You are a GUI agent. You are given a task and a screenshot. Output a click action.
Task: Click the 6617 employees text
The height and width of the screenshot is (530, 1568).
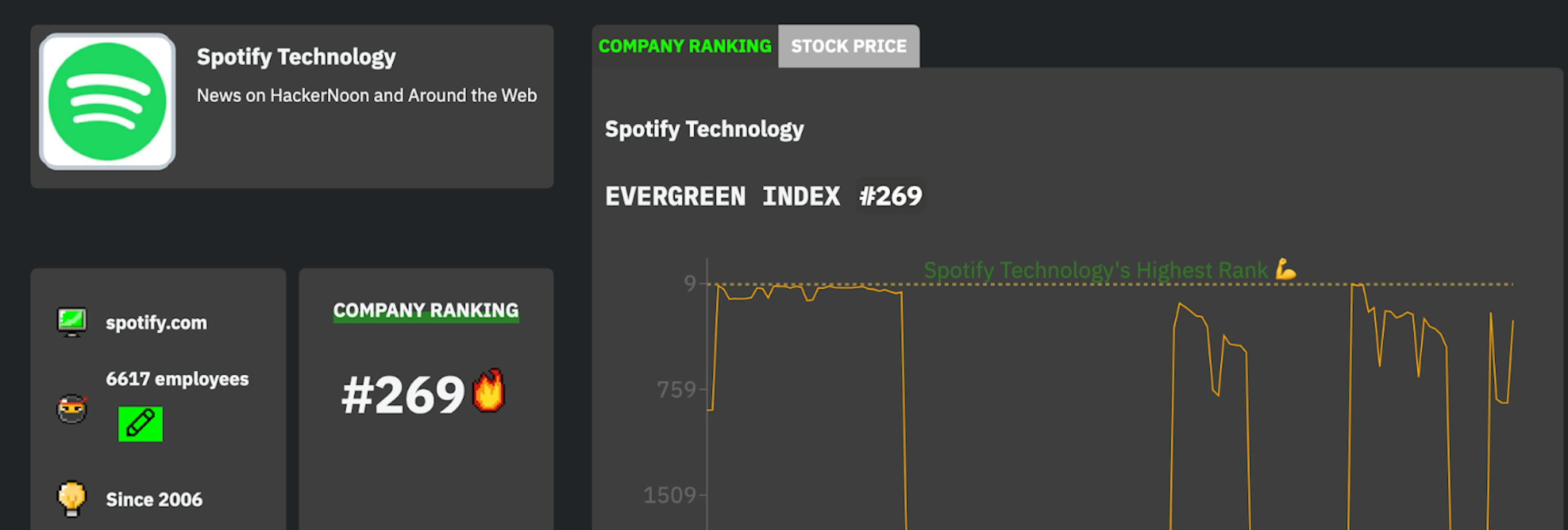177,379
